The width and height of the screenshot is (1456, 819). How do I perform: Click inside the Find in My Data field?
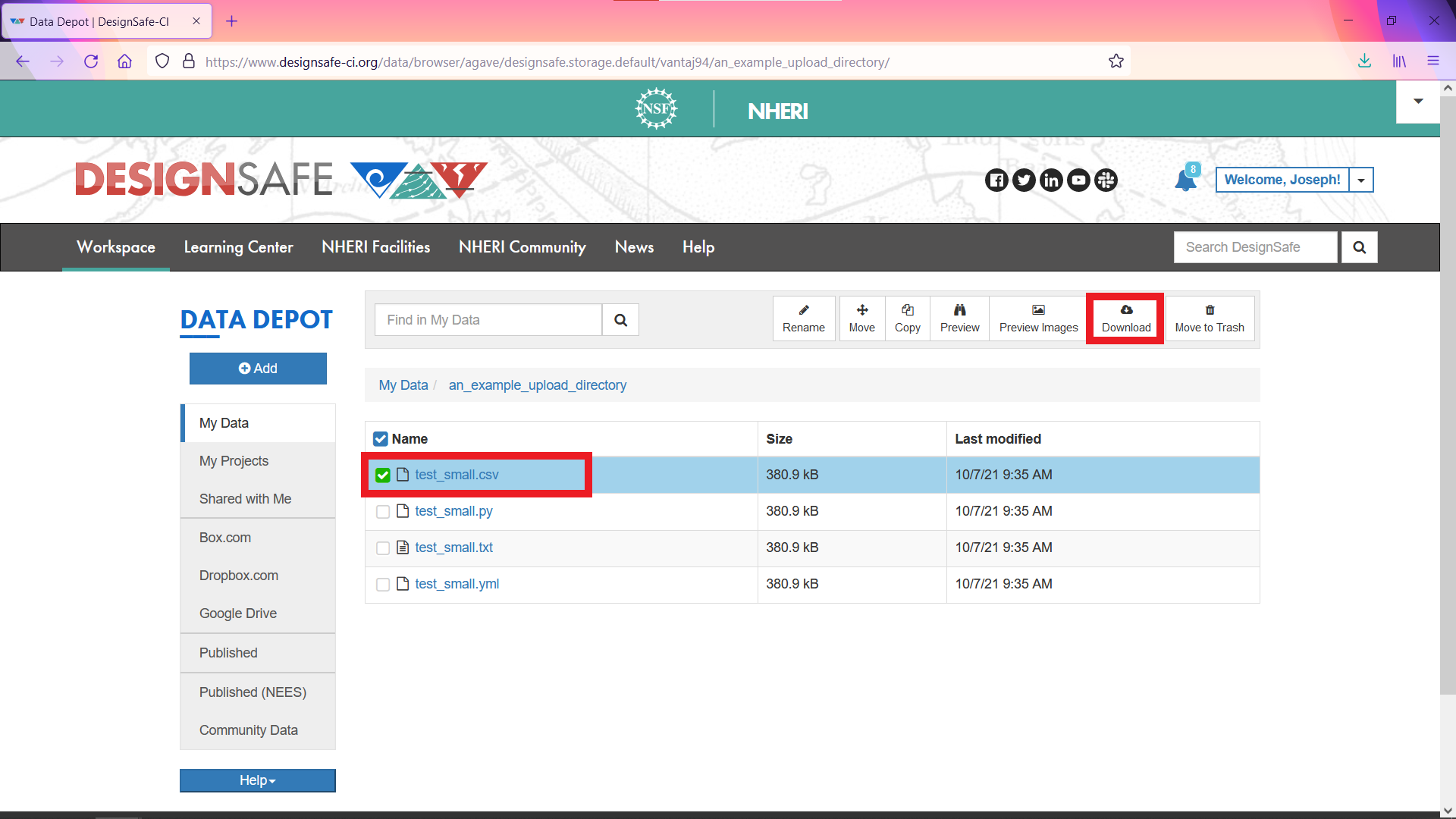488,319
